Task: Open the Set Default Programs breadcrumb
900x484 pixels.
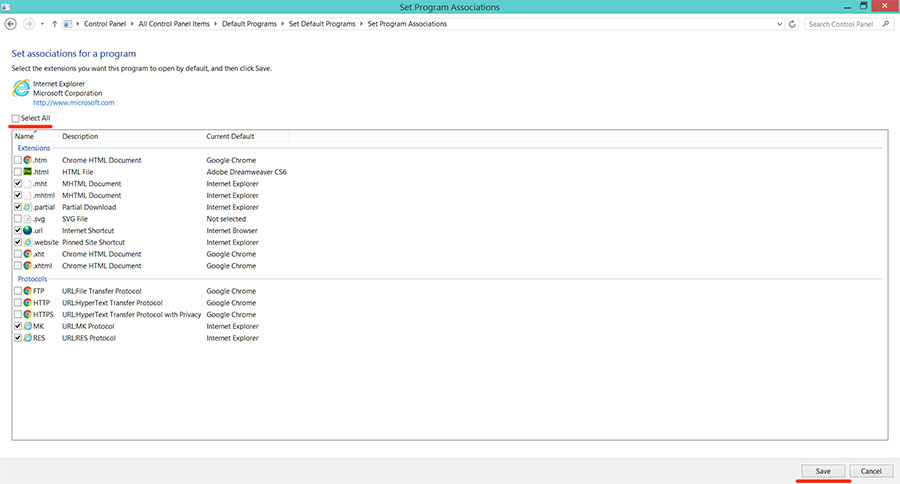Action: pos(322,24)
